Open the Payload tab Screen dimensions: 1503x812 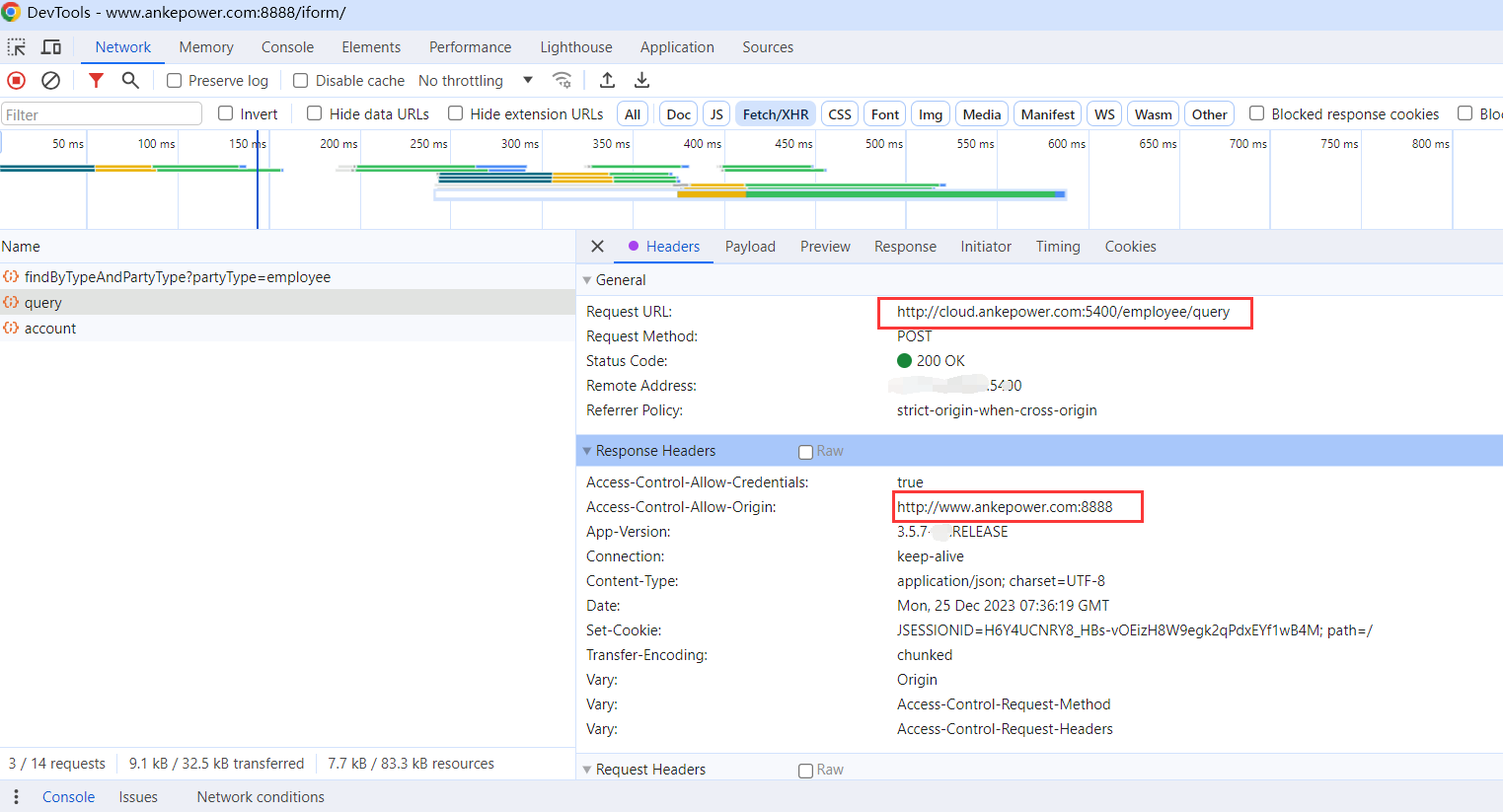[x=750, y=247]
